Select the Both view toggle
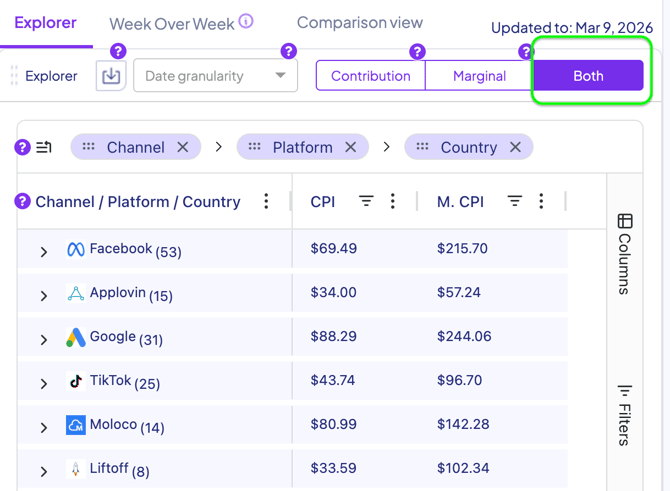The width and height of the screenshot is (670, 491). coord(588,76)
